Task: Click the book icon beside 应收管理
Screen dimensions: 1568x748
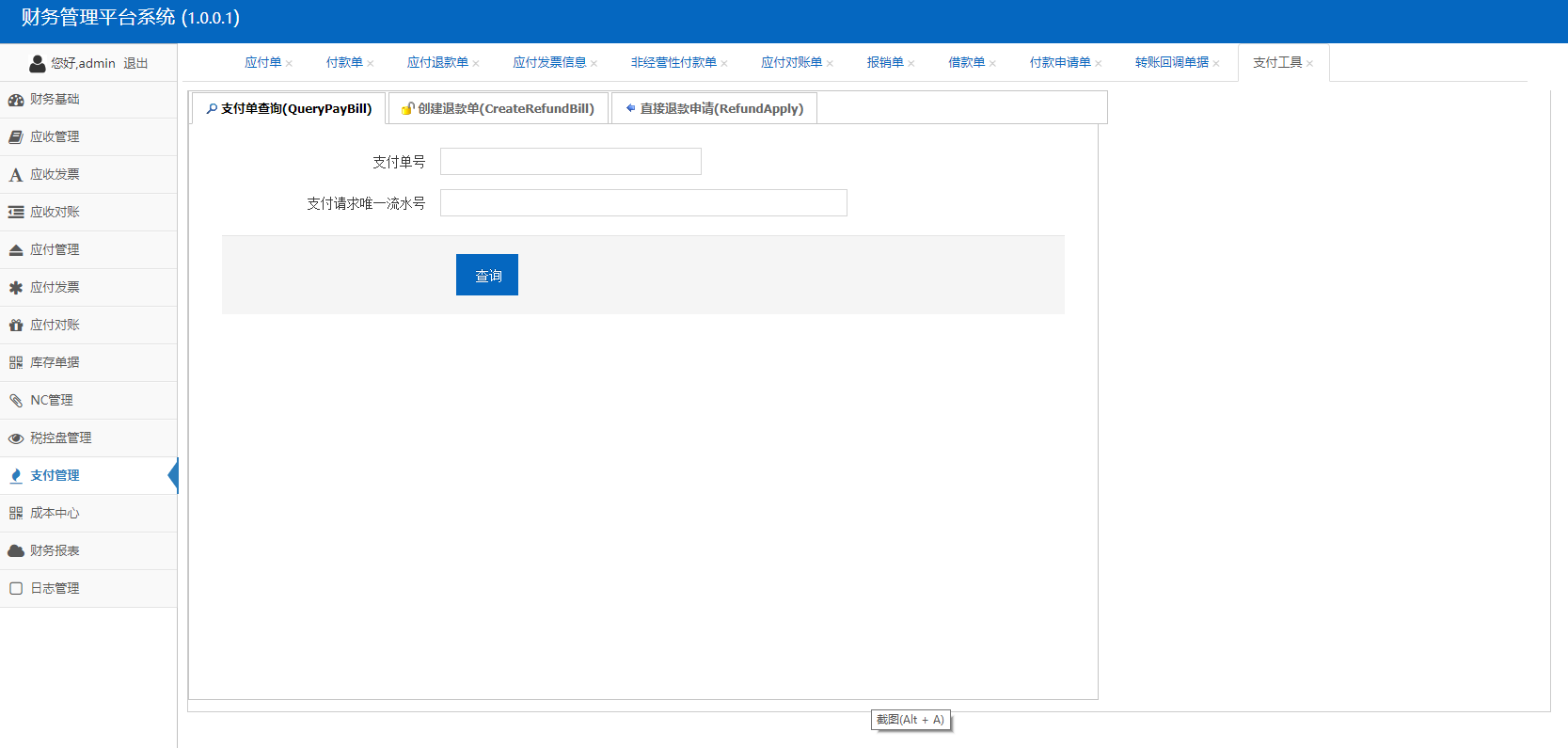Action: 16,137
